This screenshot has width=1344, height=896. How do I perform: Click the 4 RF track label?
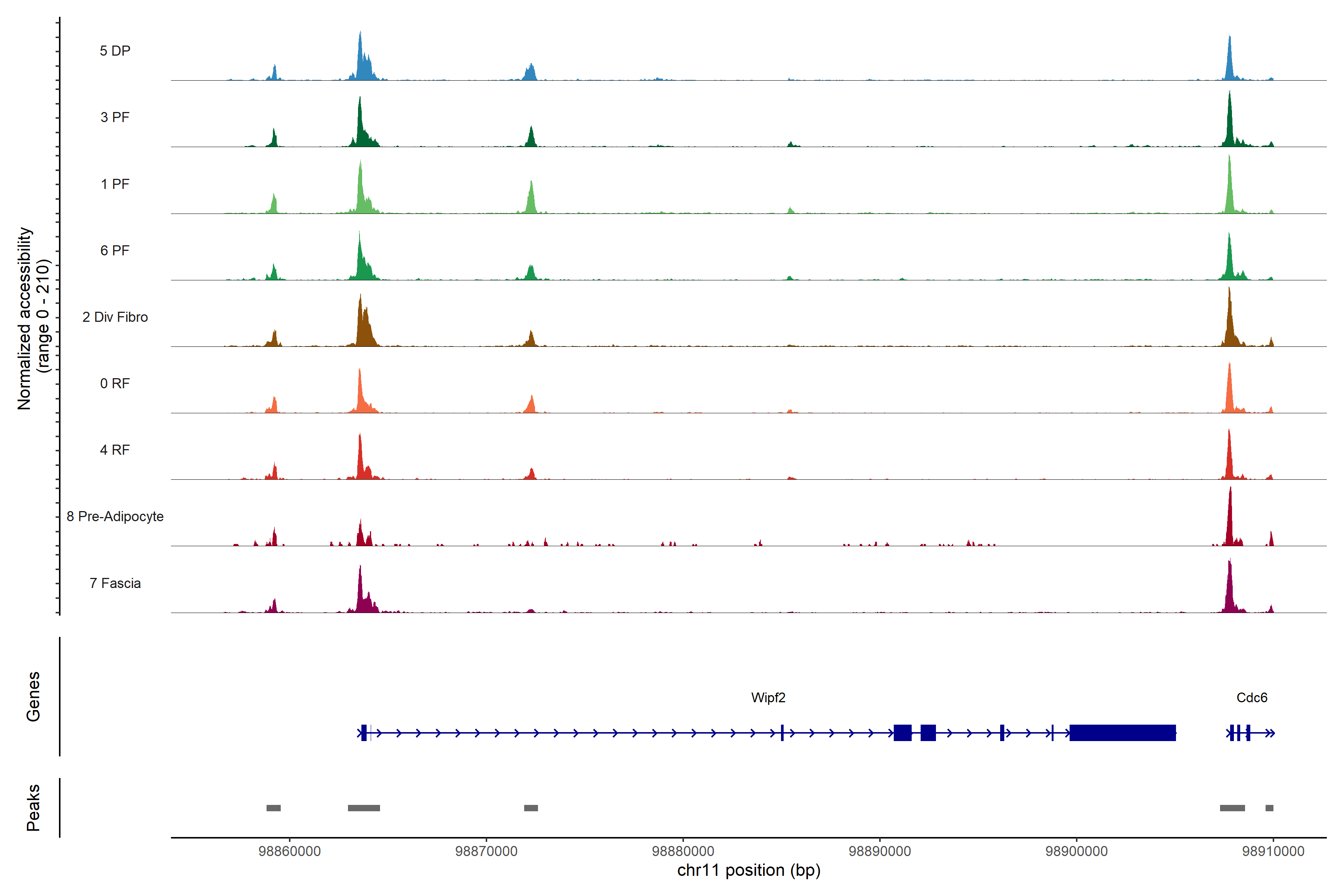(115, 450)
